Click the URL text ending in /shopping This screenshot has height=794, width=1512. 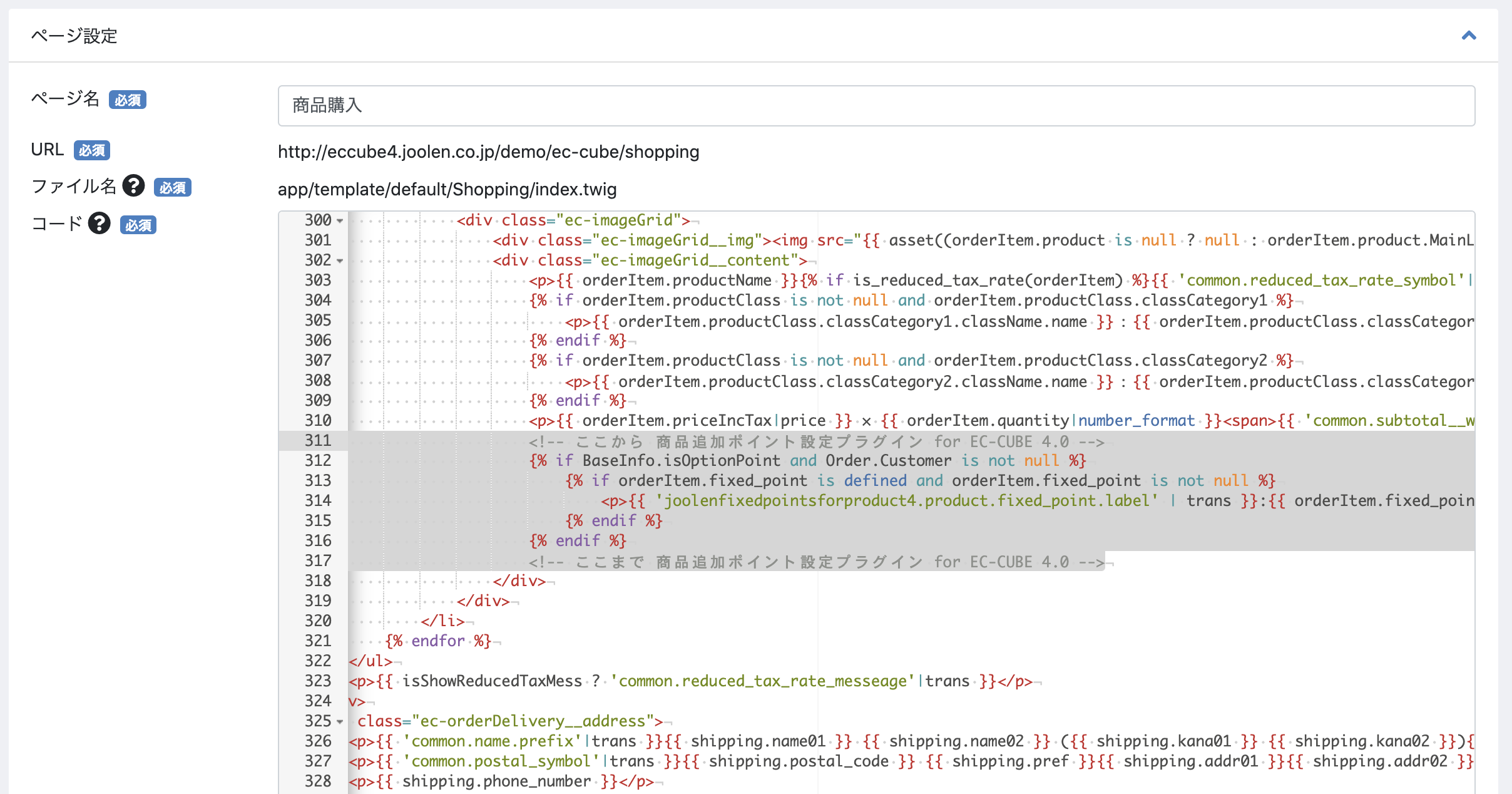(488, 152)
